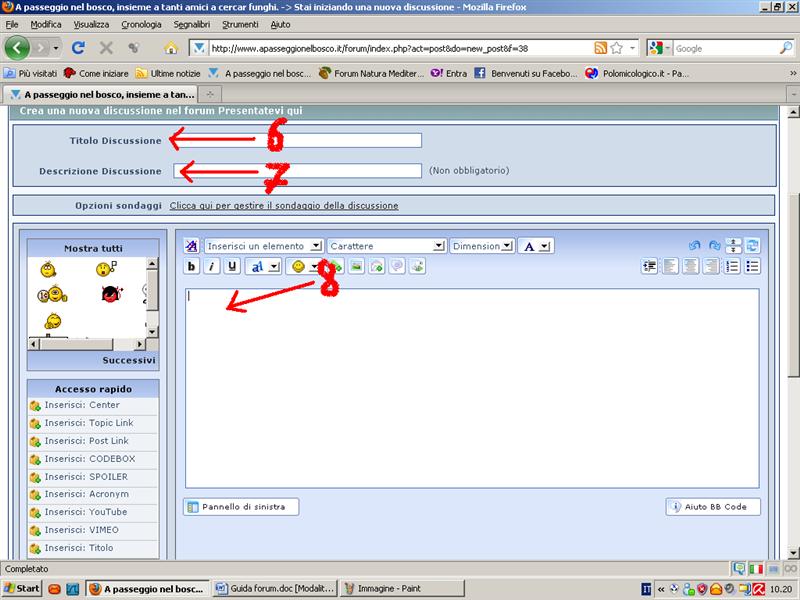This screenshot has height=600, width=800.
Task: Expand the 'Carattere' font dropdown
Action: (386, 245)
